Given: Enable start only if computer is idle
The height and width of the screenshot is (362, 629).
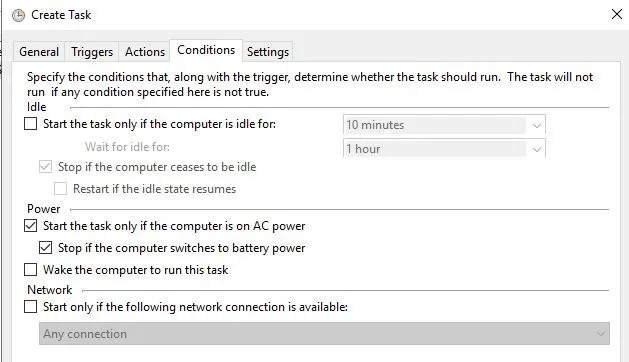Looking at the screenshot, I should coord(30,124).
